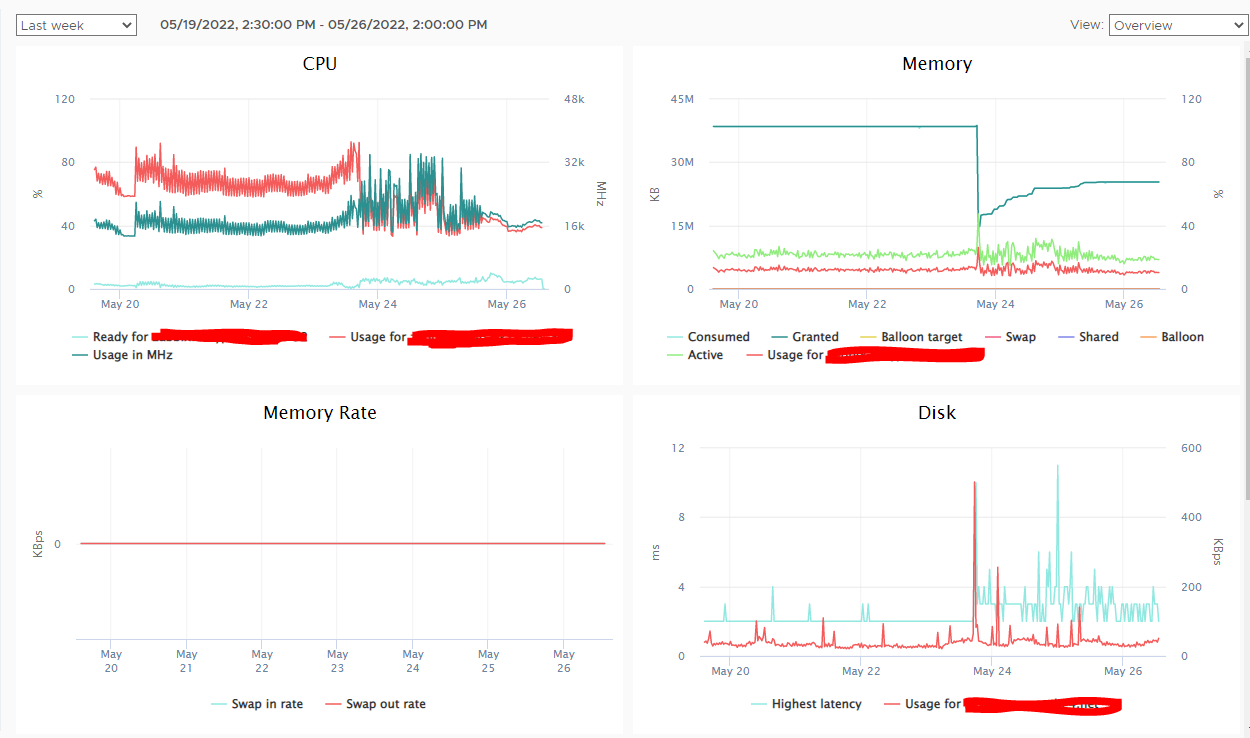Toggle Swap in rate legend entry
Screen dimensions: 1250x738
coord(257,704)
